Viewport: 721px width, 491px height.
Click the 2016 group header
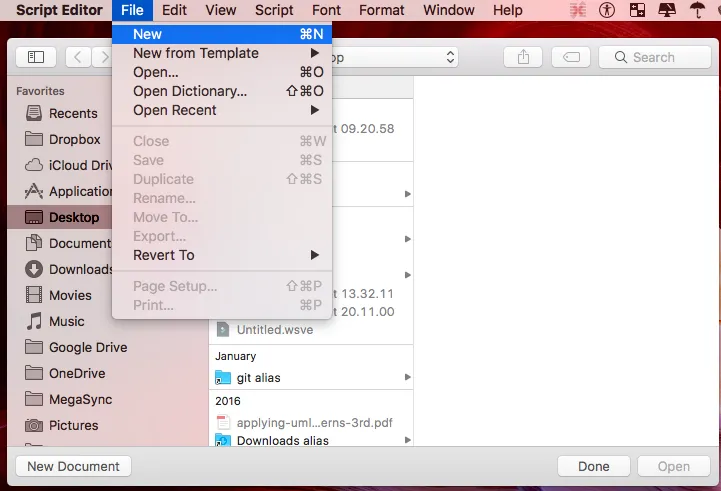[228, 401]
